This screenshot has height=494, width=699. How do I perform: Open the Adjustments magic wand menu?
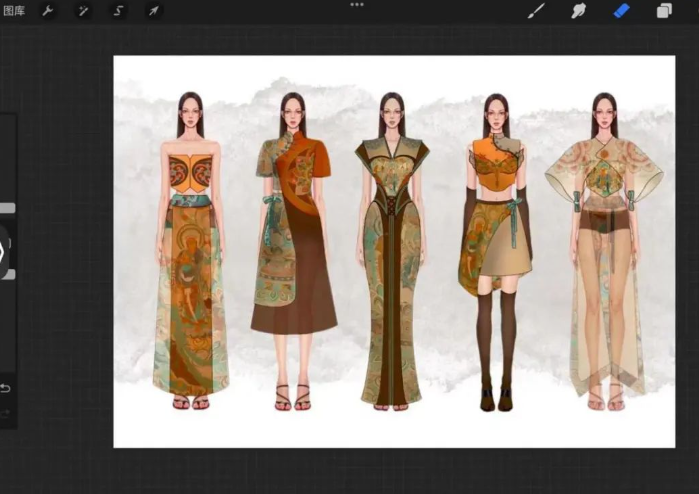82,11
